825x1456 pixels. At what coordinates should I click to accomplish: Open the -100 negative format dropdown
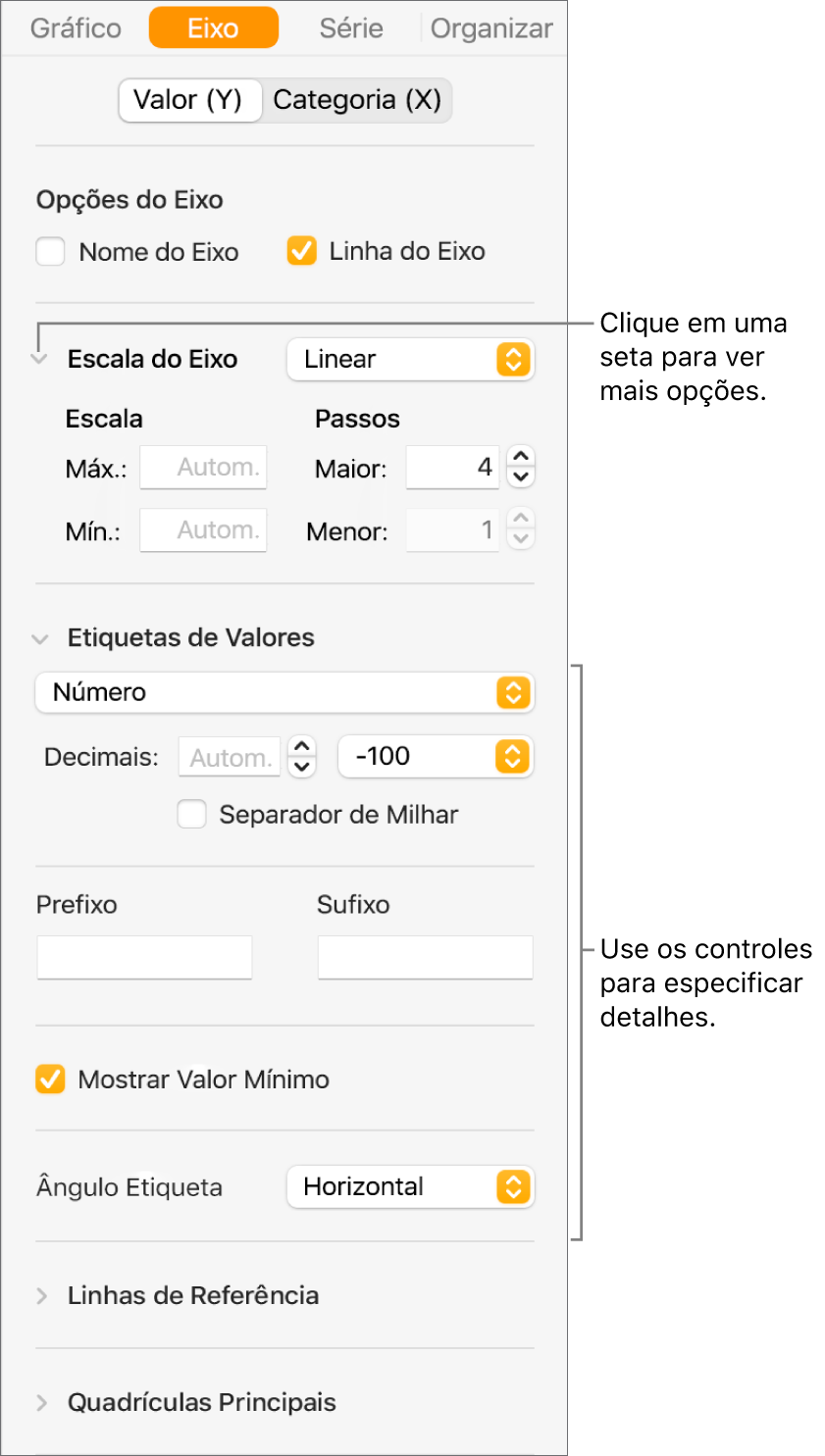[436, 756]
